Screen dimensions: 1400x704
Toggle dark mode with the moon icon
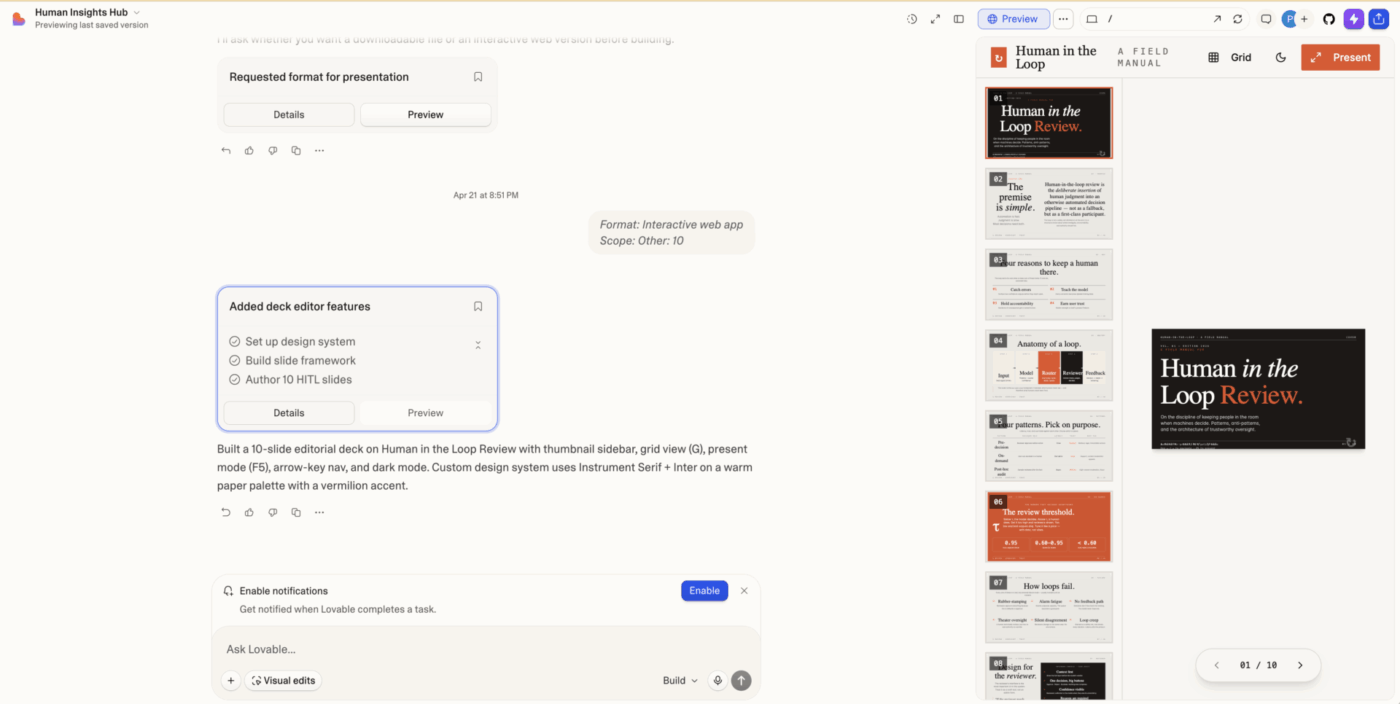point(1281,58)
